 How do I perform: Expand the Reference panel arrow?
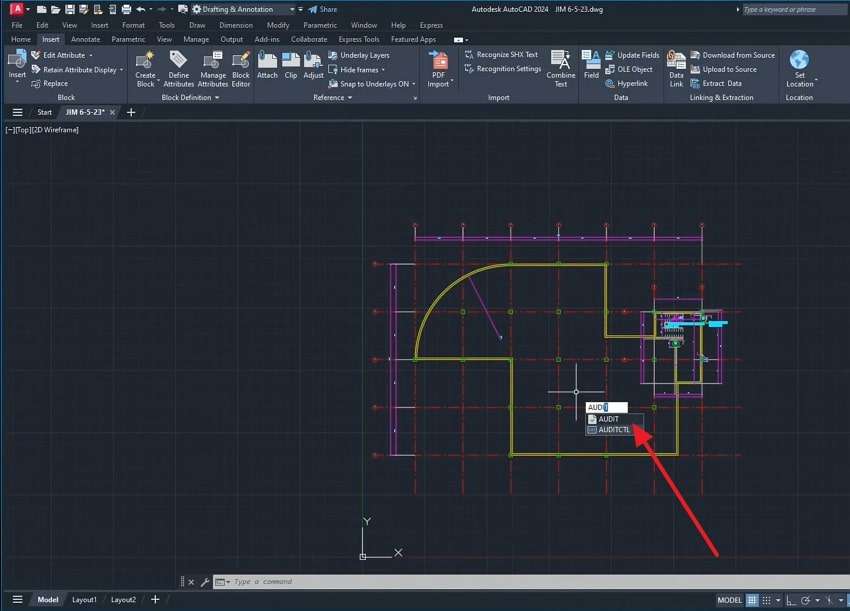[x=350, y=98]
